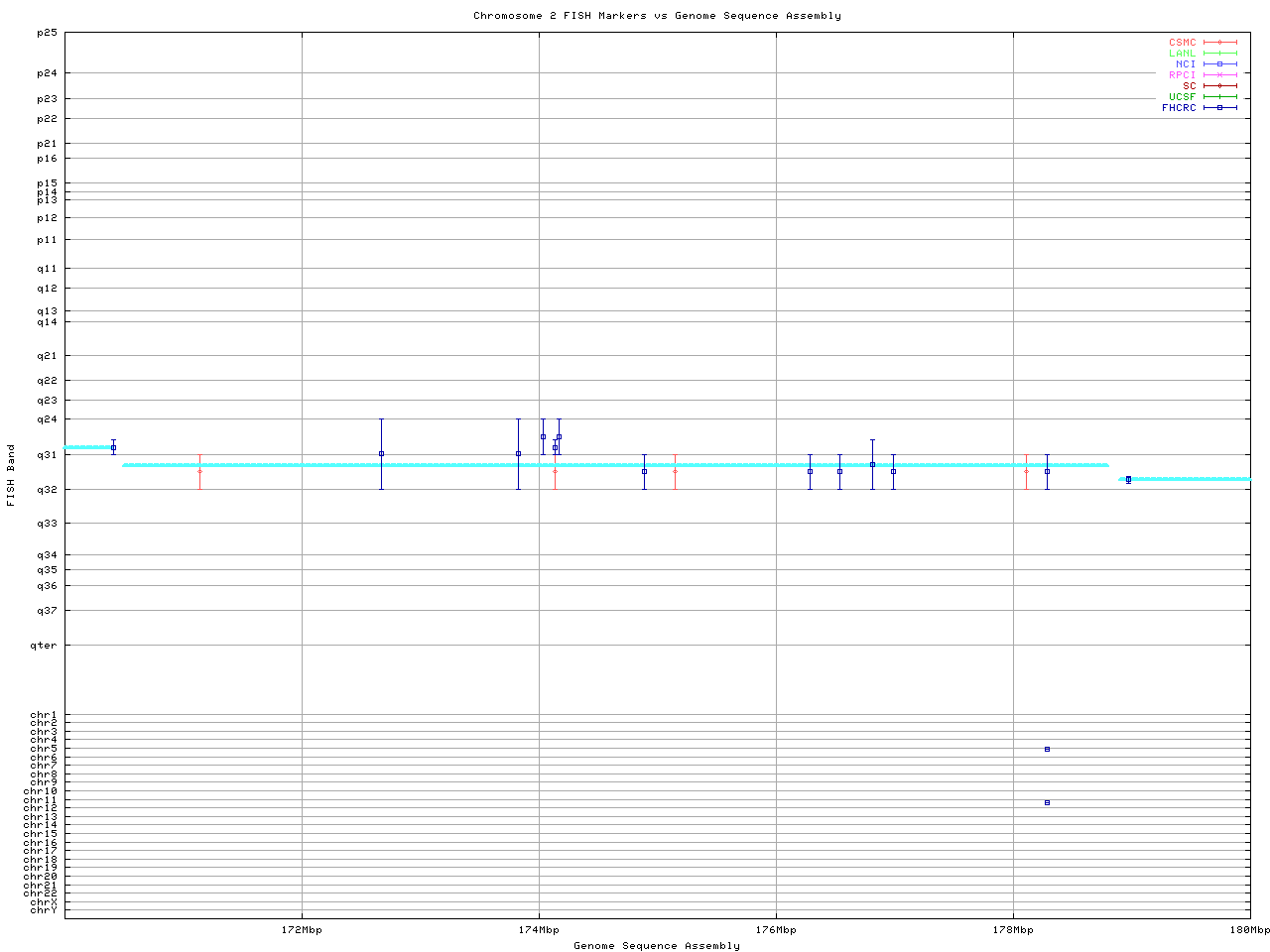Click the Genome Sequence Assembly axis title
Viewport: 1270px width, 952px height.
(x=657, y=946)
